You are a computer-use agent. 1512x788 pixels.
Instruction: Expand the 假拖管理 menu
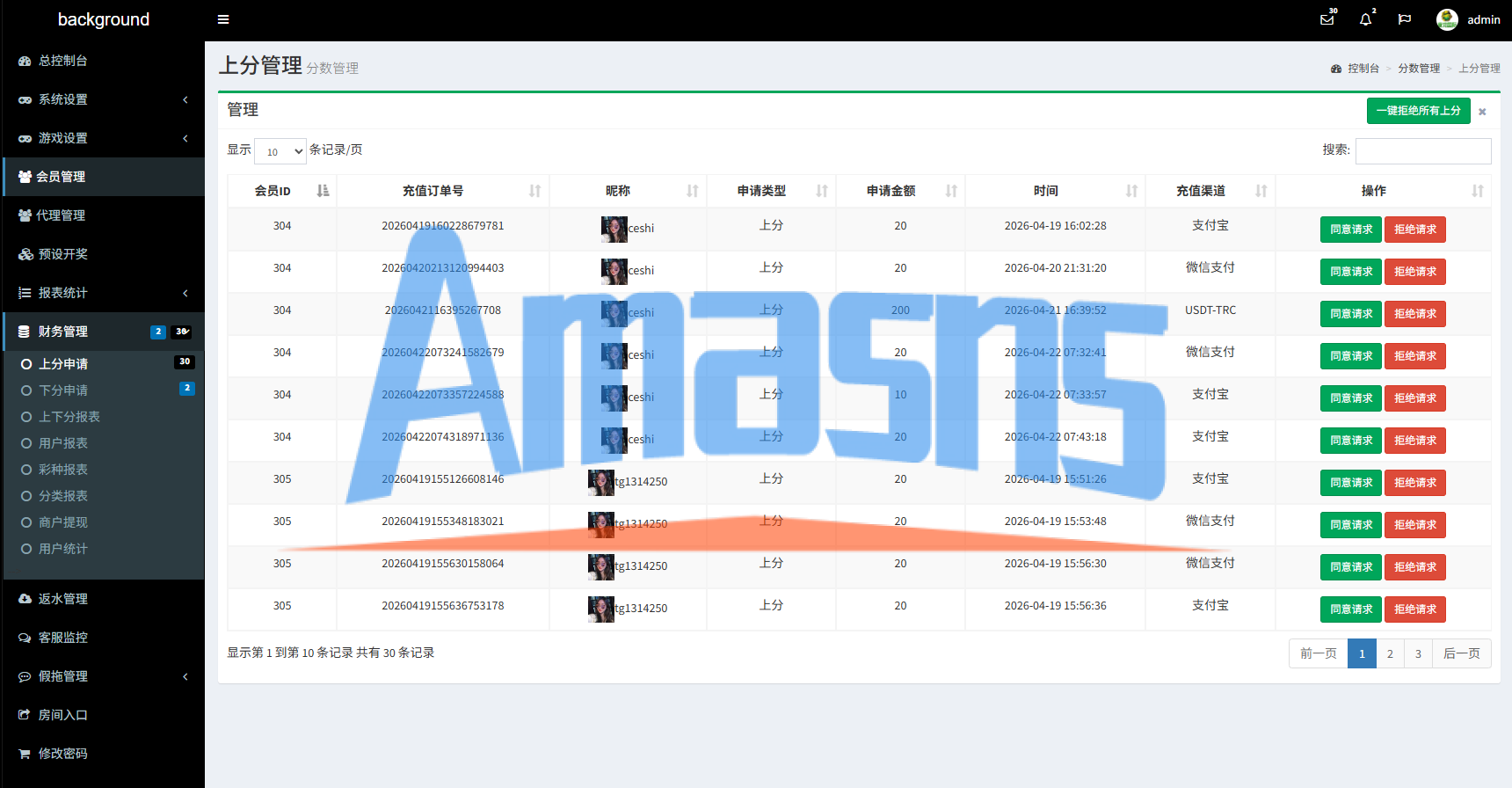click(x=104, y=676)
